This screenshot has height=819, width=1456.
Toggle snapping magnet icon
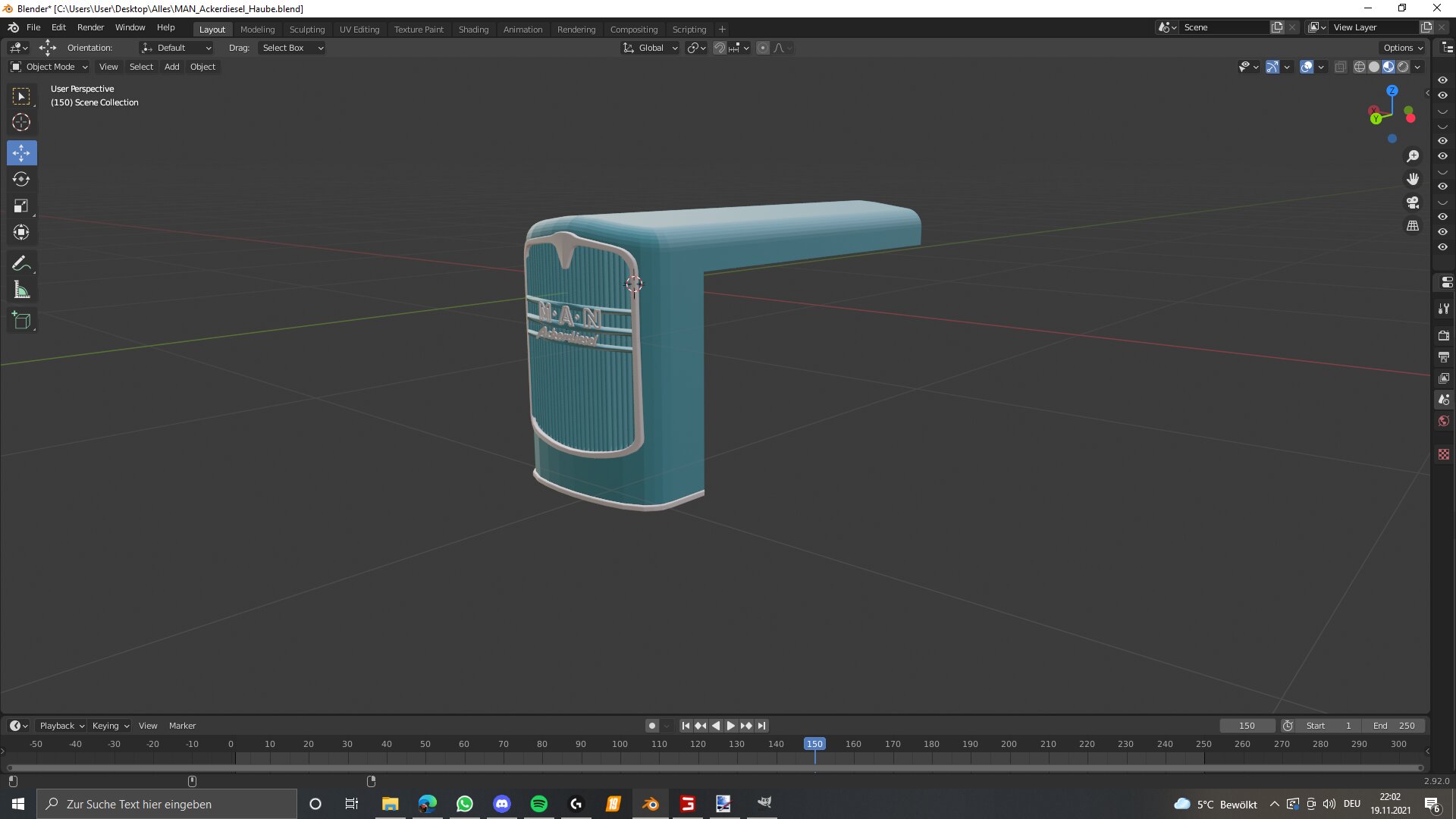[x=719, y=48]
